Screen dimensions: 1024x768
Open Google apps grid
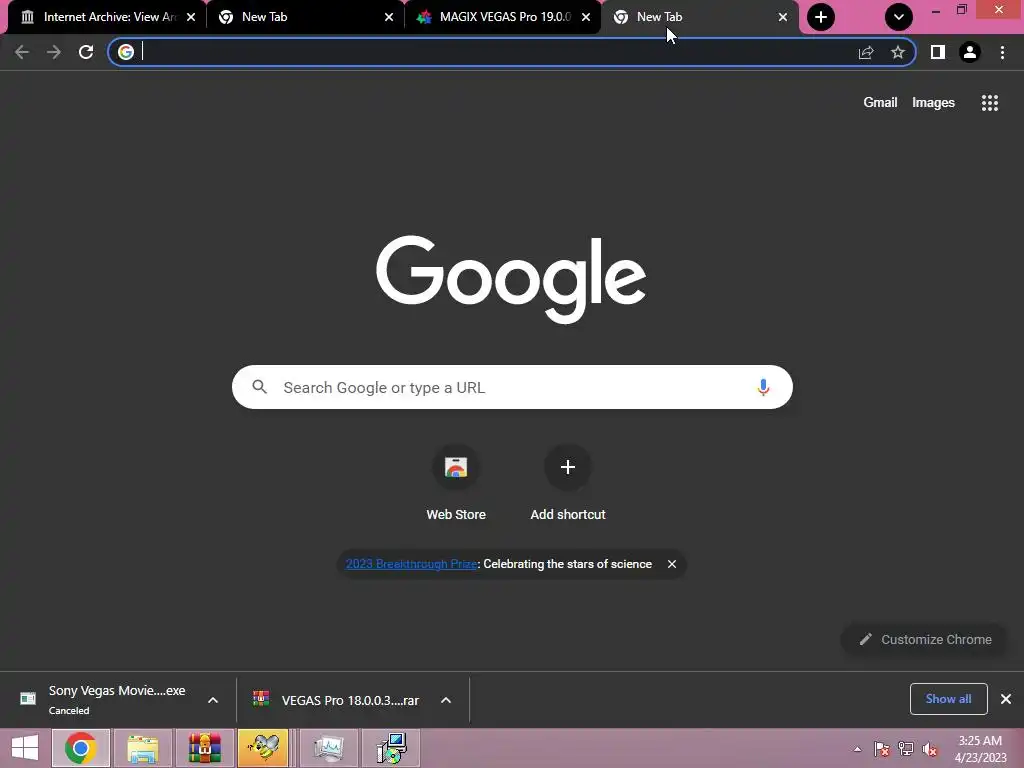tap(989, 103)
